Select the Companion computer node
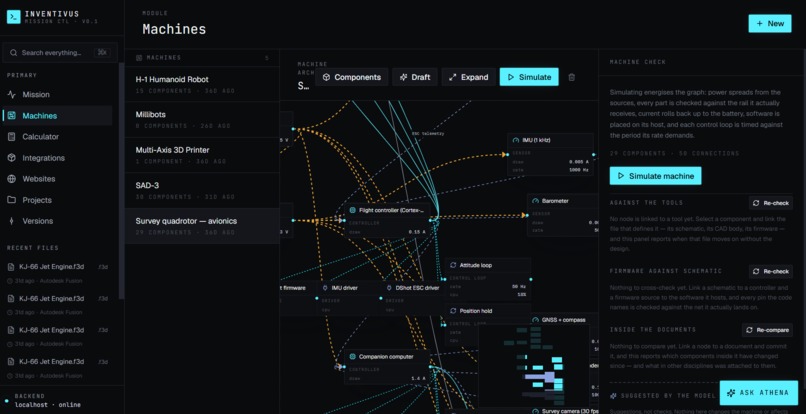 click(x=387, y=367)
